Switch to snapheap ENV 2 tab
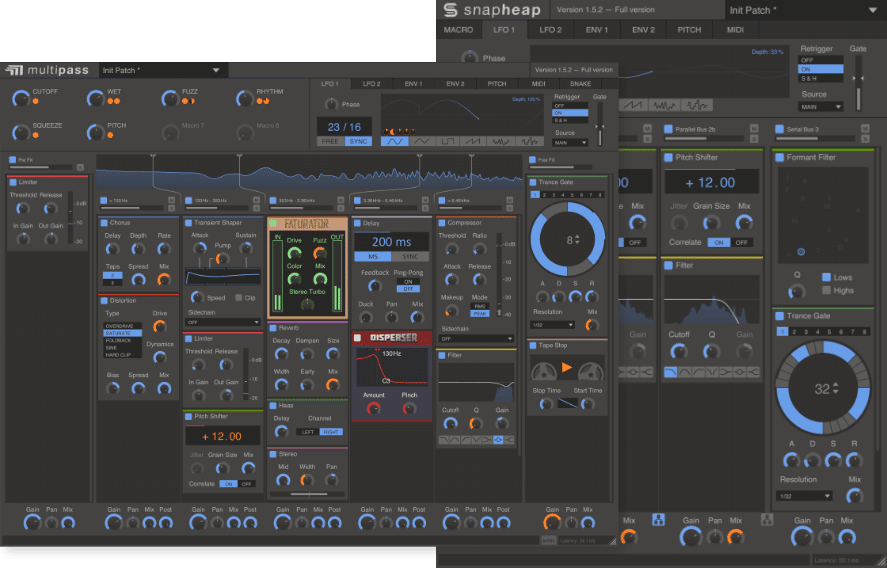 pos(643,29)
